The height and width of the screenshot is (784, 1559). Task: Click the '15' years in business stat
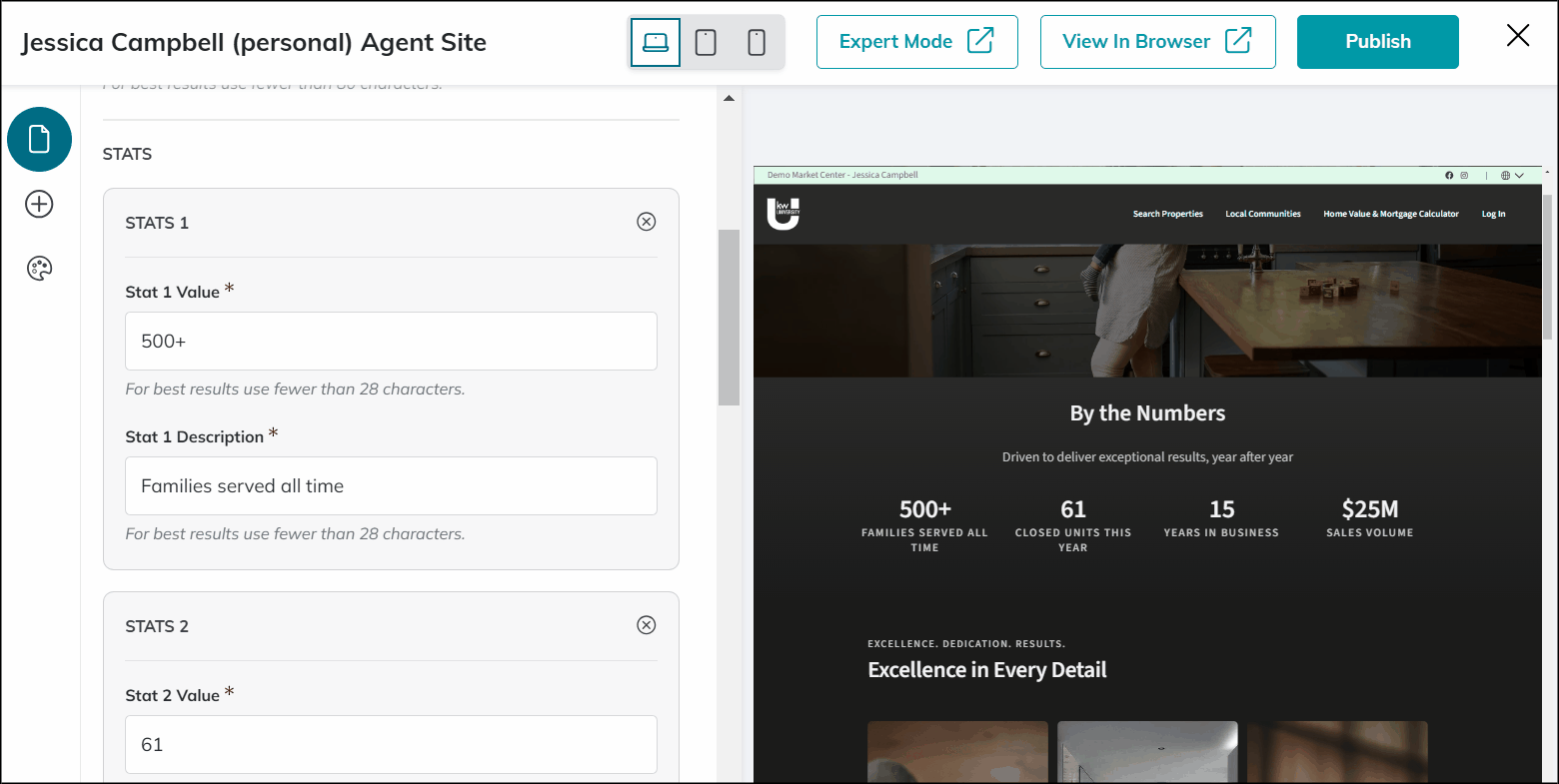(1221, 509)
